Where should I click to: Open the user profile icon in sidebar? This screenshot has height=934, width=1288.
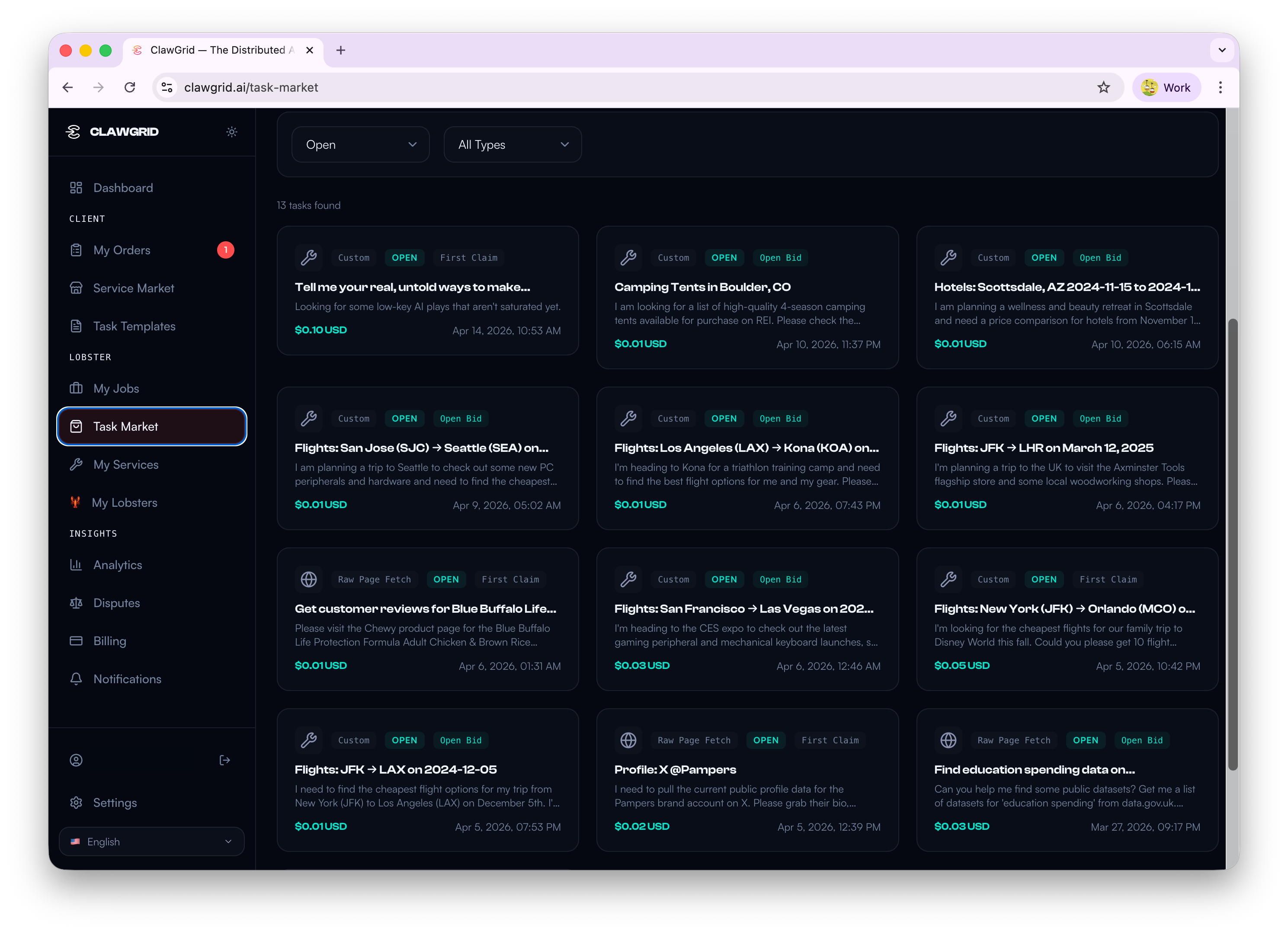(x=76, y=760)
